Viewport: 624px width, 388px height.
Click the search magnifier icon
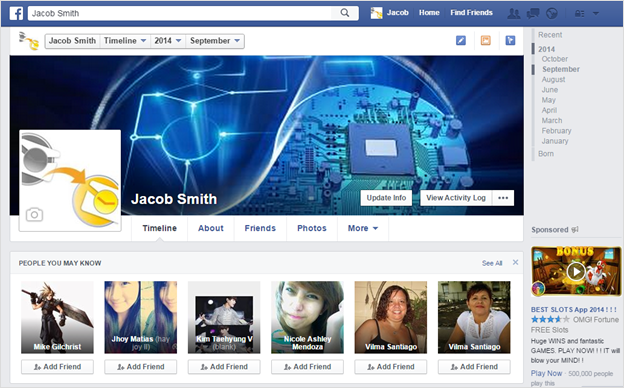345,13
